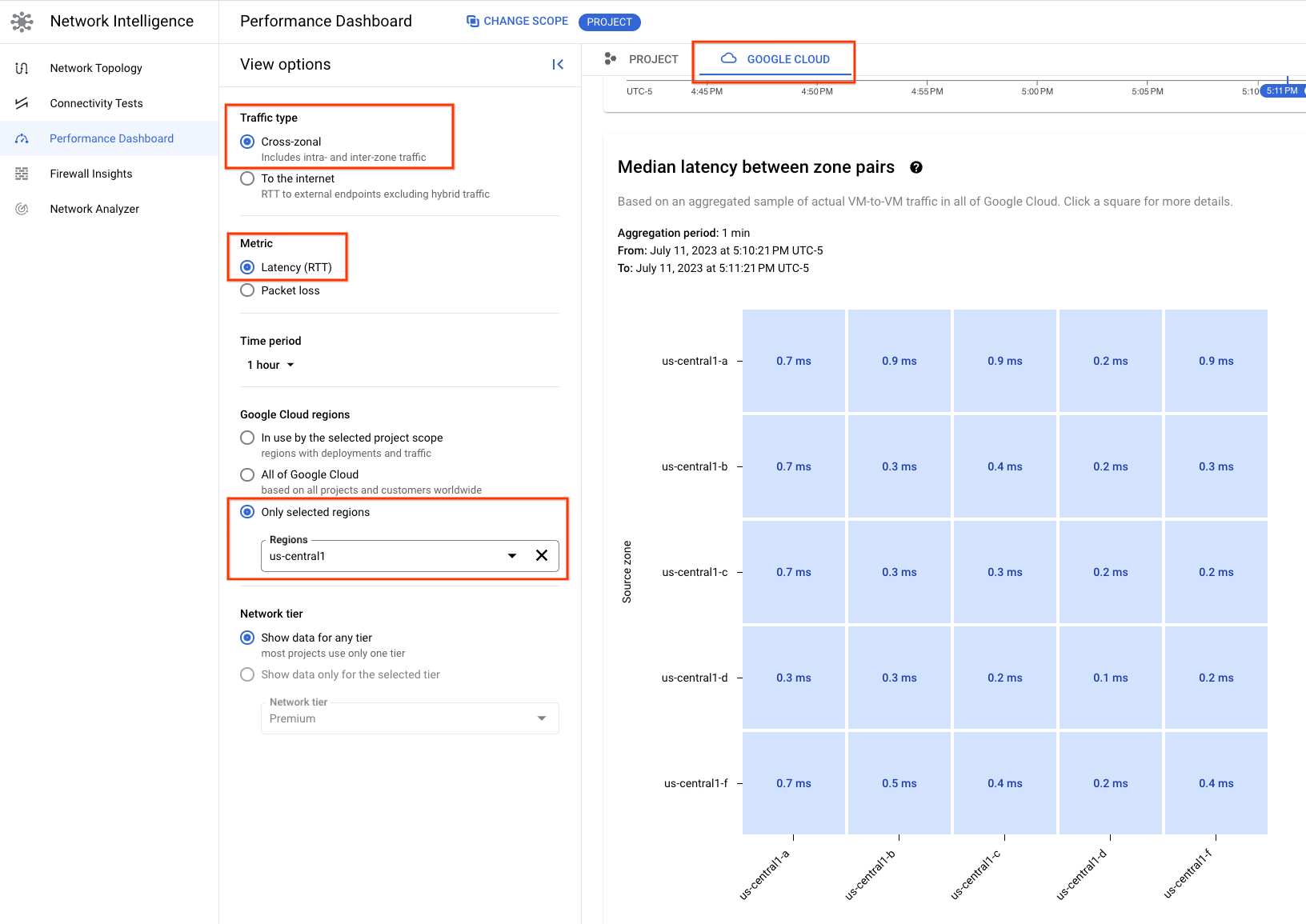Clear the us-central1 region selection
Screen dimensions: 1306x924
[542, 556]
